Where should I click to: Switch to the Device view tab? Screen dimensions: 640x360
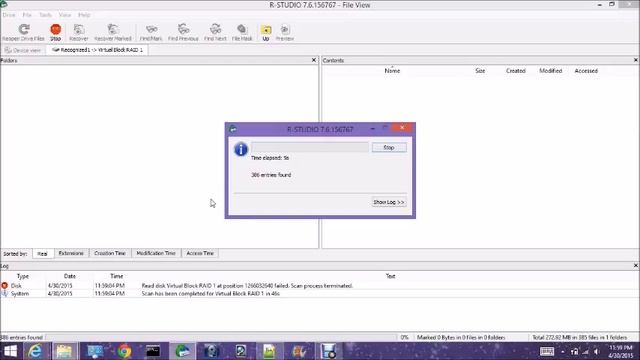[23, 50]
